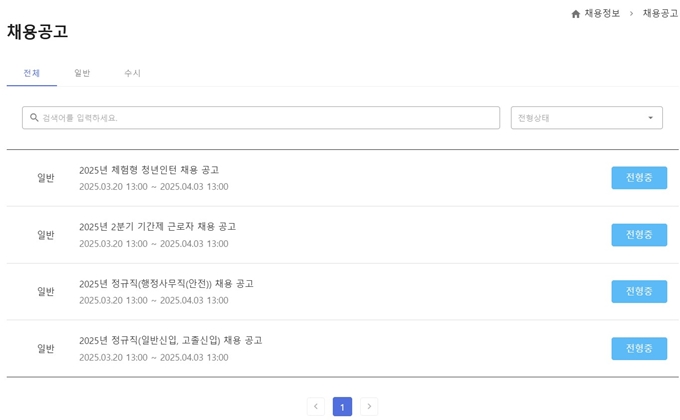Go to next page arrow
This screenshot has height=420, width=680.
click(369, 407)
